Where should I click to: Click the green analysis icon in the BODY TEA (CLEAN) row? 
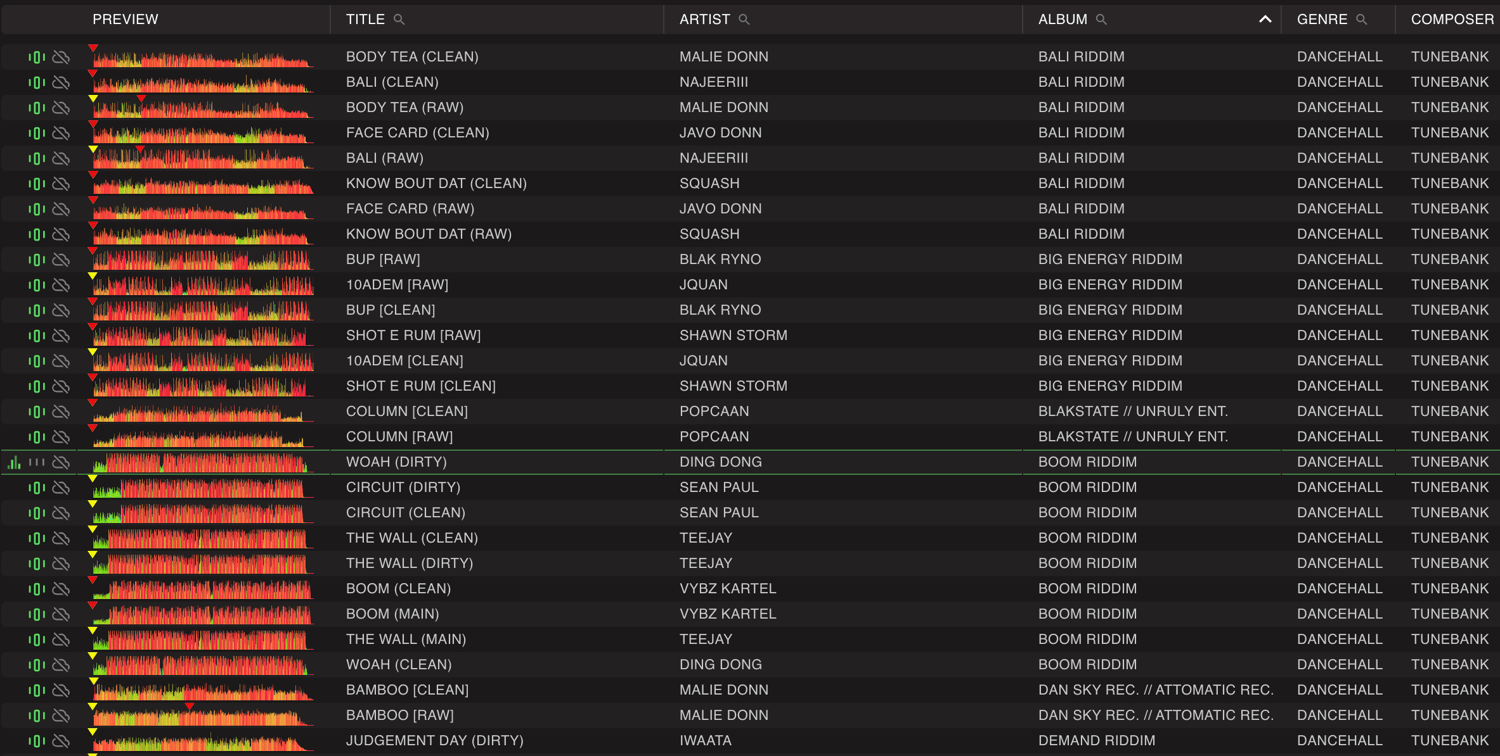[x=37, y=57]
